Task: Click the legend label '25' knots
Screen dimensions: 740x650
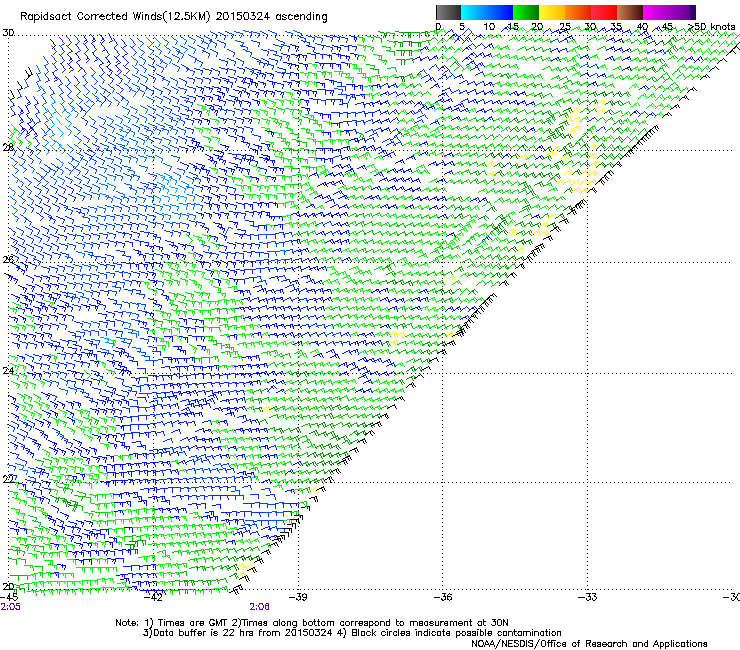Action: [564, 27]
